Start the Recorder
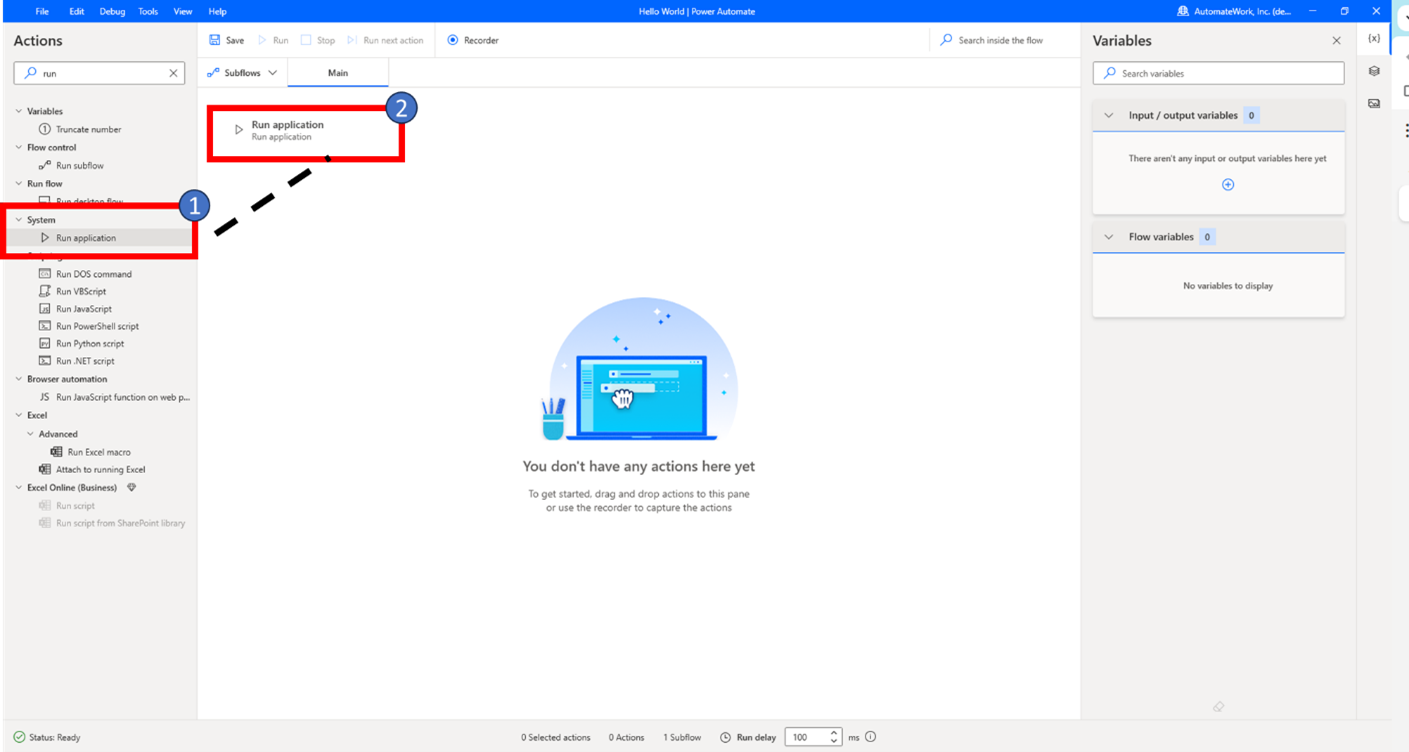This screenshot has width=1409, height=752. pos(473,40)
